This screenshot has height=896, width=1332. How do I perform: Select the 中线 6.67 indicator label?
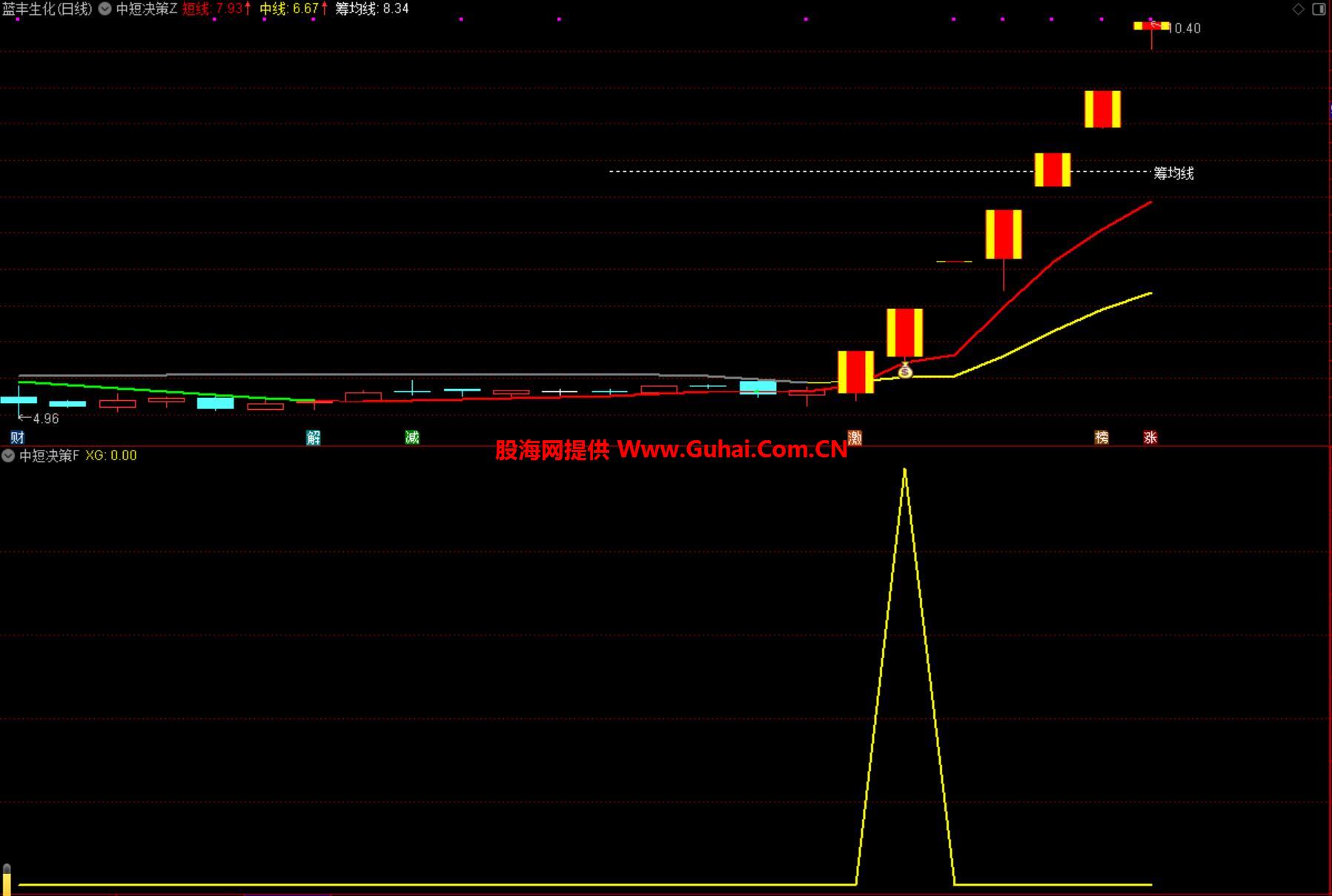(x=292, y=9)
